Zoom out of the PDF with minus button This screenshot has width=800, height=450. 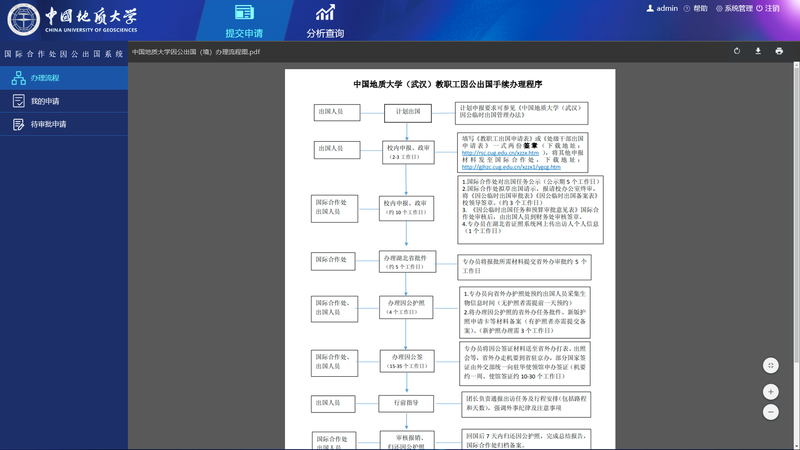pos(770,412)
